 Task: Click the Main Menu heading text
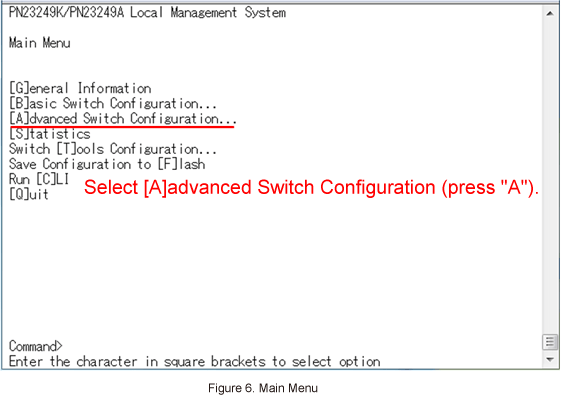click(40, 43)
